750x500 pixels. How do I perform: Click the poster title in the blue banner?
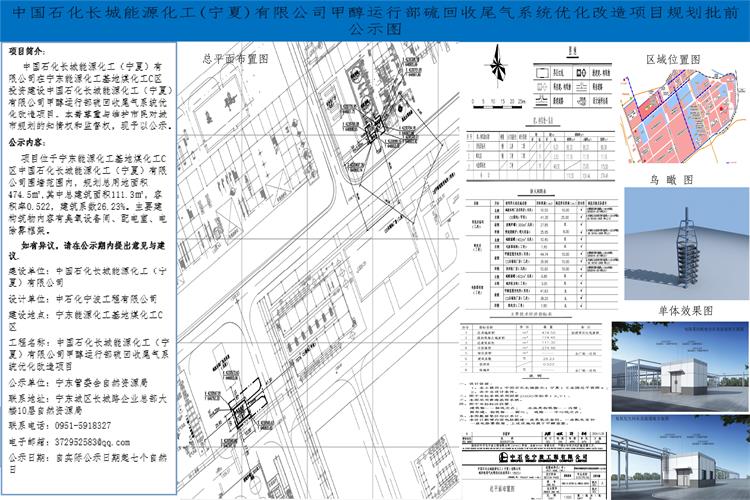pos(375,20)
